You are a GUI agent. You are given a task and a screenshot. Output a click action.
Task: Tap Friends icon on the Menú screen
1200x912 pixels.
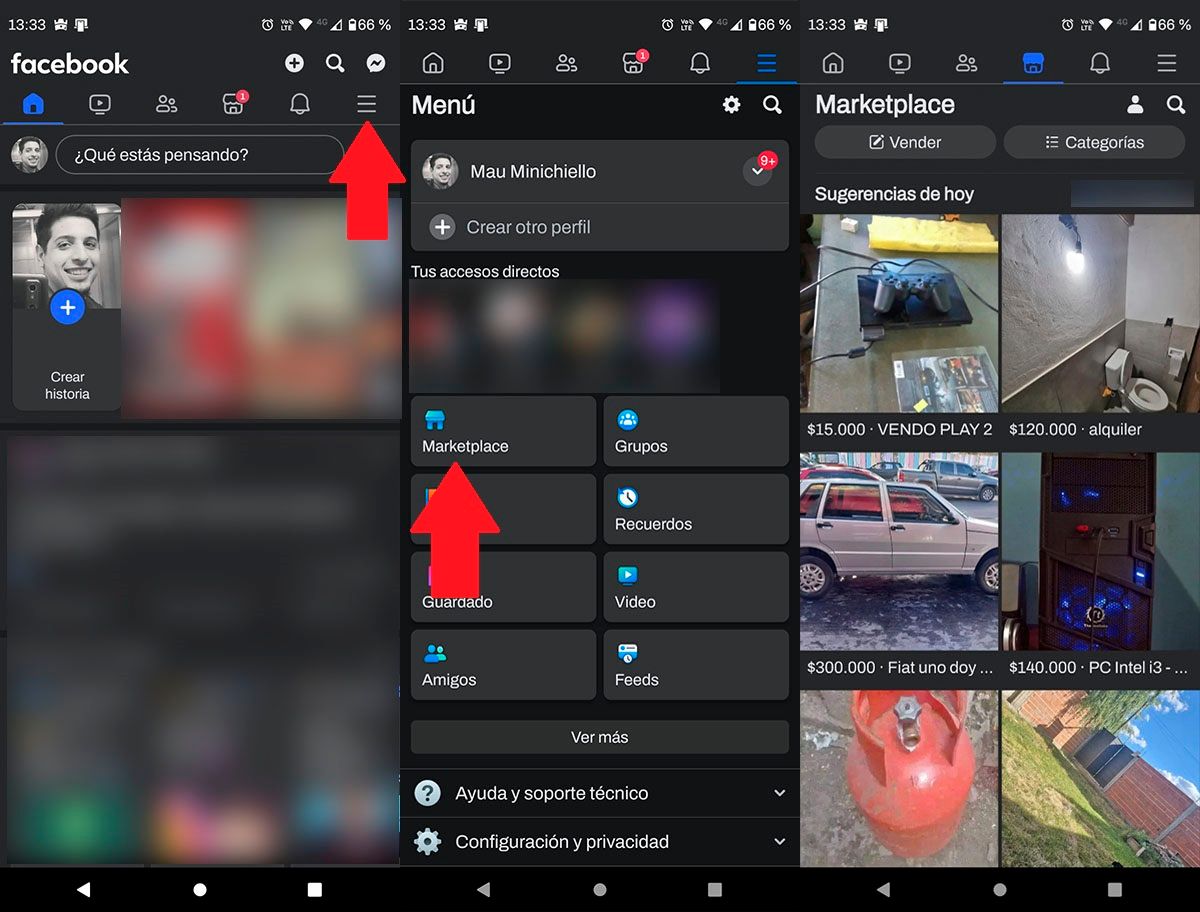(x=567, y=63)
